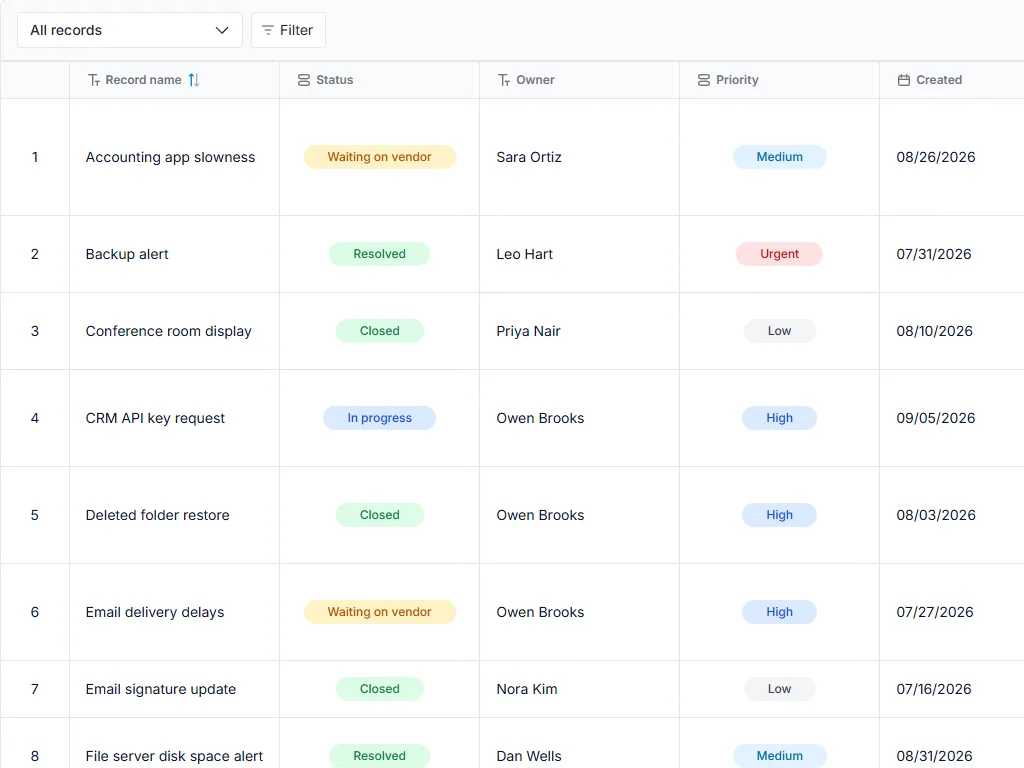Click Low priority for Conference room display
Screen dimensions: 1024x768
780,331
